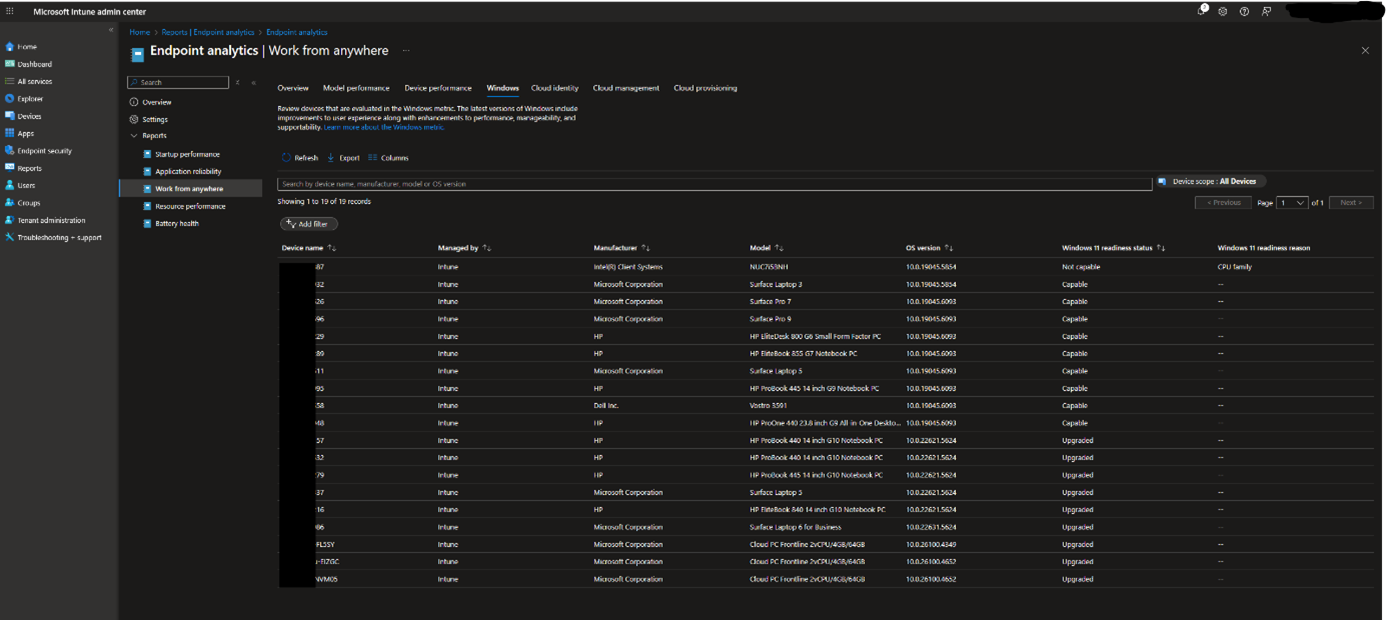
Task: Click the Overview info icon in blade menu
Action: 134,102
